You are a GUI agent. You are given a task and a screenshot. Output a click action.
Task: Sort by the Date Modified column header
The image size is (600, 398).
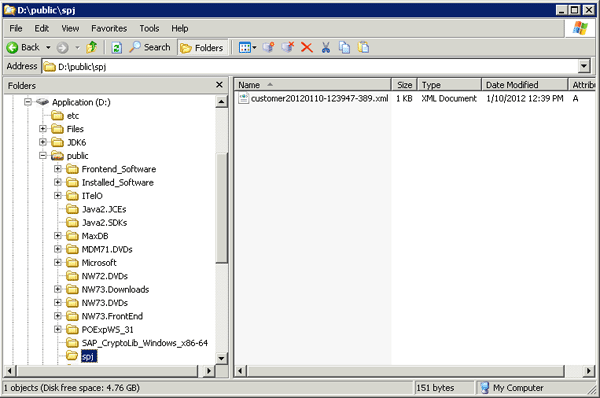(x=524, y=85)
